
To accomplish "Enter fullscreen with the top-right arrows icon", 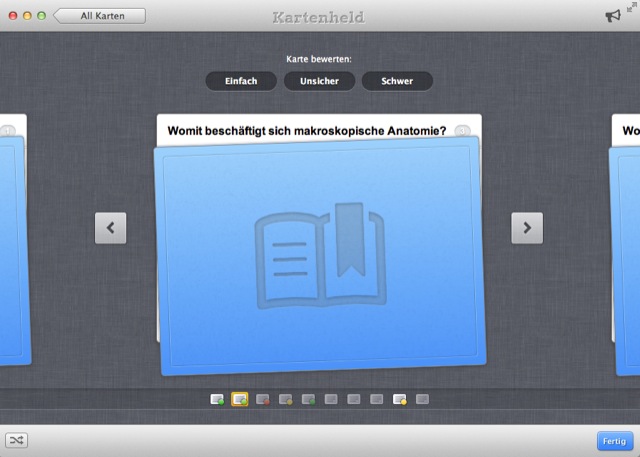I will point(631,7).
